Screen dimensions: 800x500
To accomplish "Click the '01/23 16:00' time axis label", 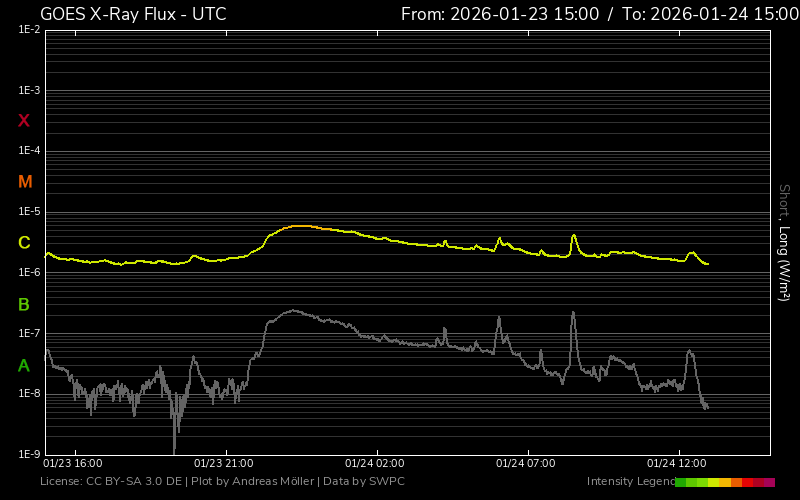I will click(72, 463).
